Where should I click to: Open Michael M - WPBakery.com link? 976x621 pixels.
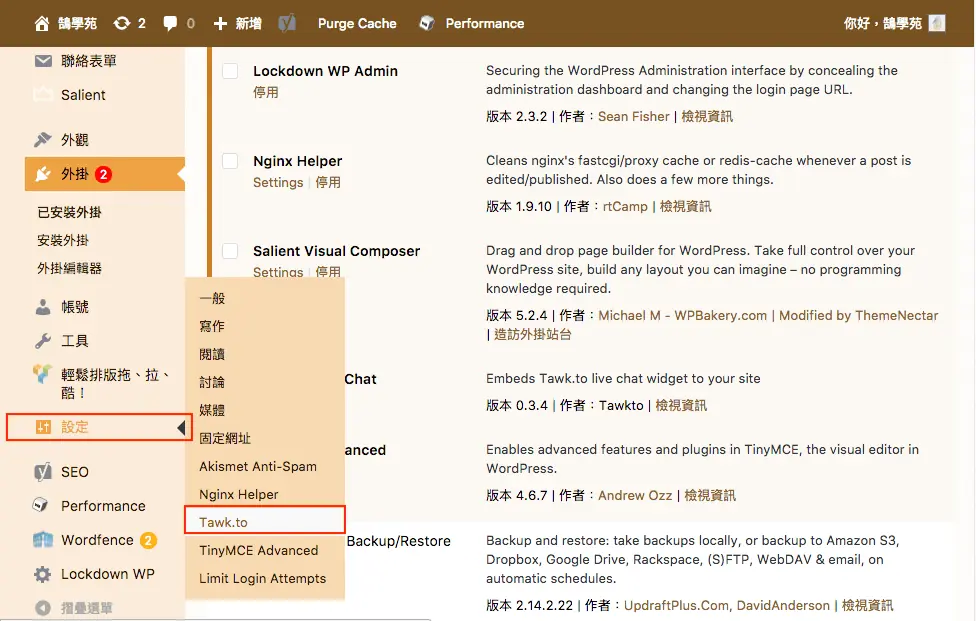tap(683, 315)
